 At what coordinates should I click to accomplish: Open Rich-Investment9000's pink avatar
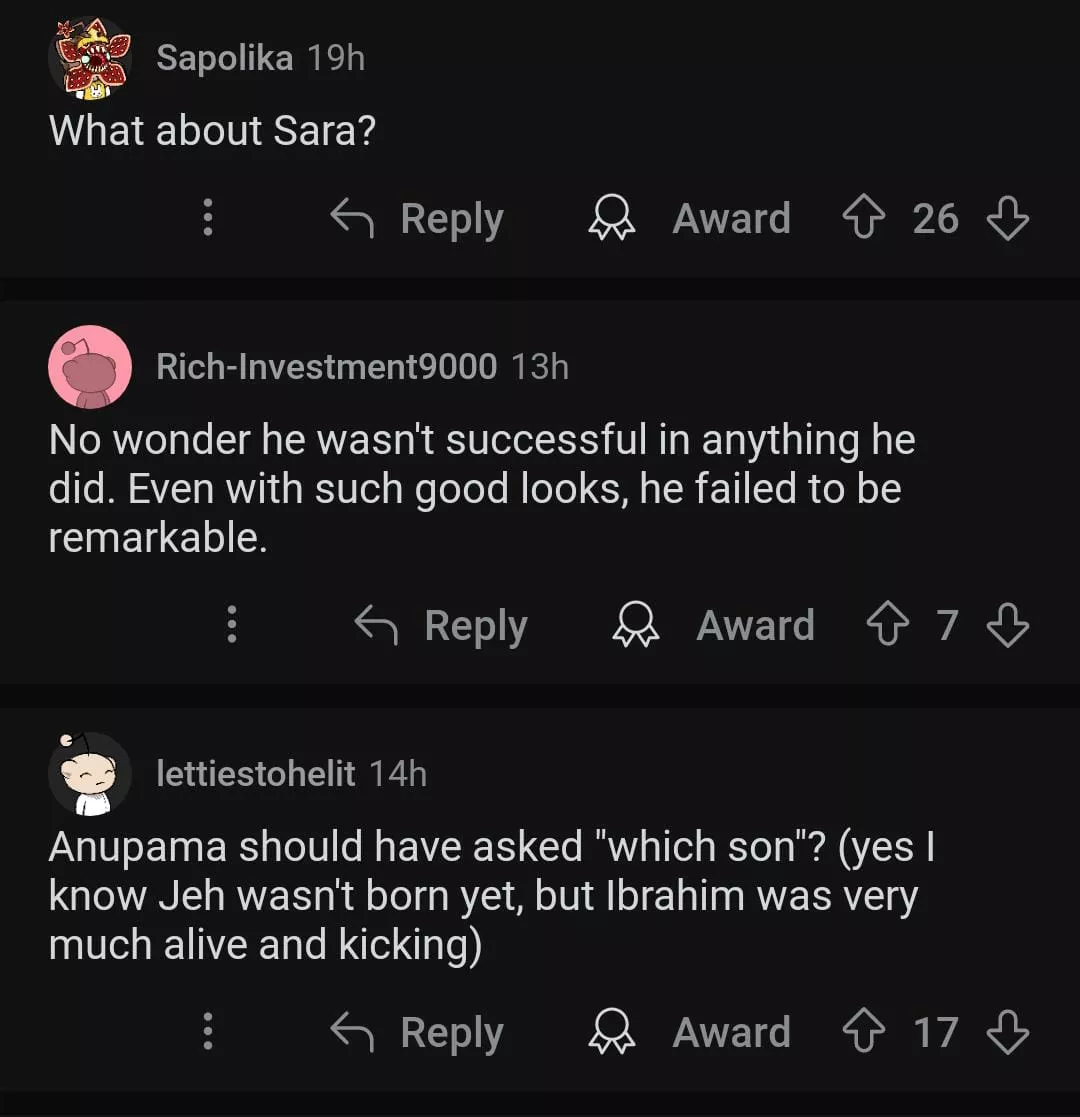tap(90, 366)
